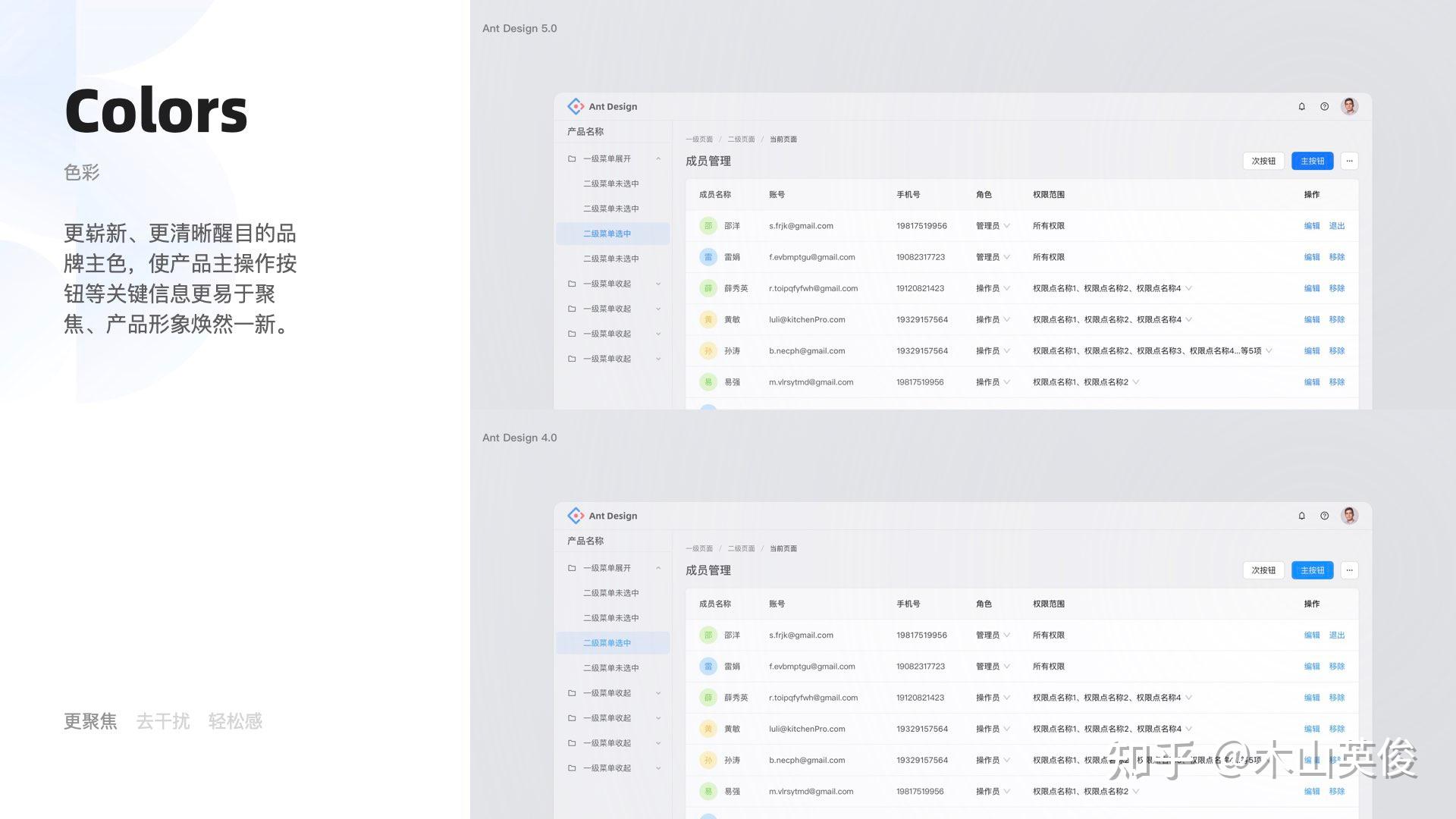Select 二级菜单选中 in the 5.0 sidebar menu
Screen dimensions: 1456x819
(607, 234)
